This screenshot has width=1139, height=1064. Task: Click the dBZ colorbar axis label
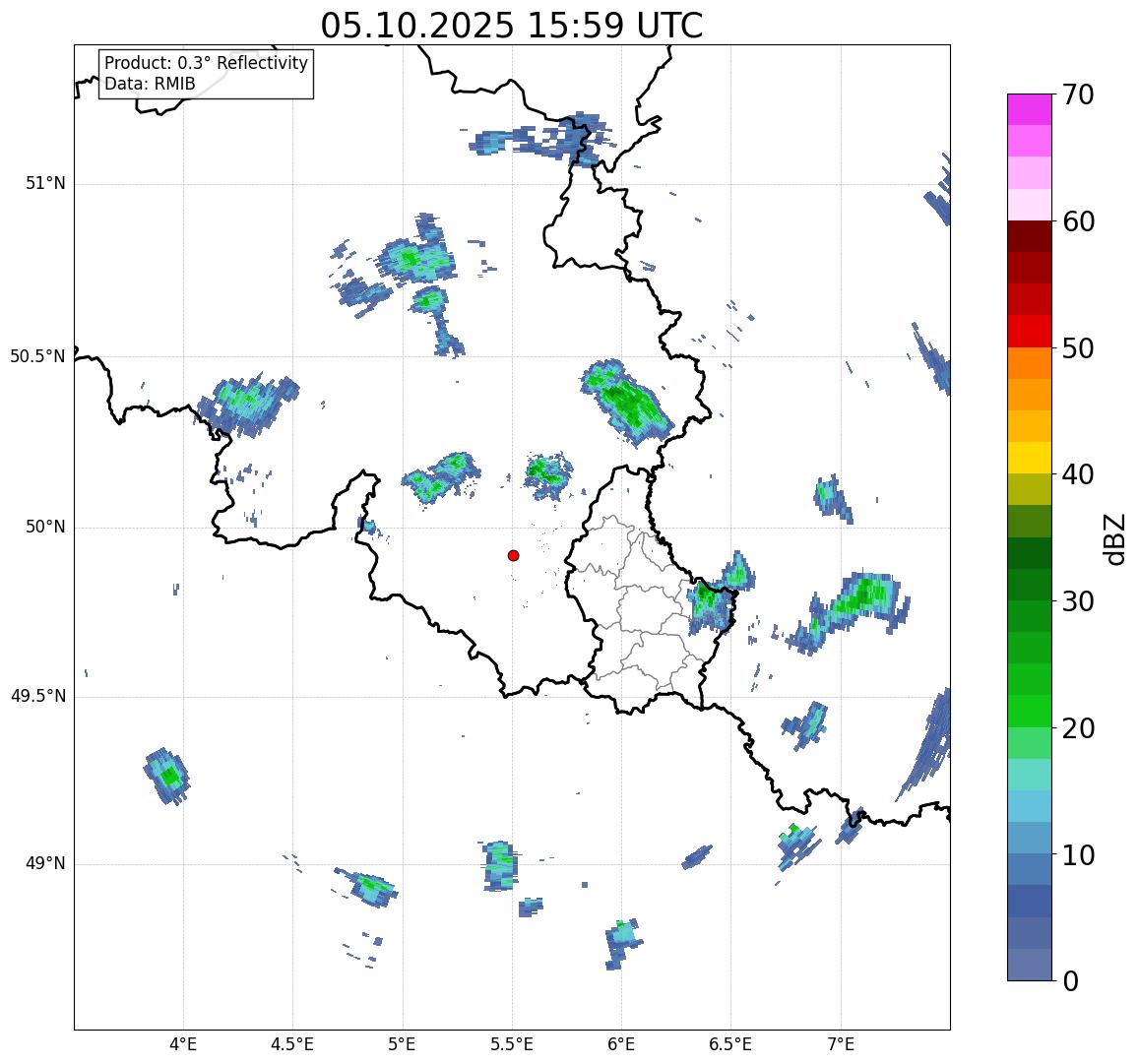click(1113, 538)
